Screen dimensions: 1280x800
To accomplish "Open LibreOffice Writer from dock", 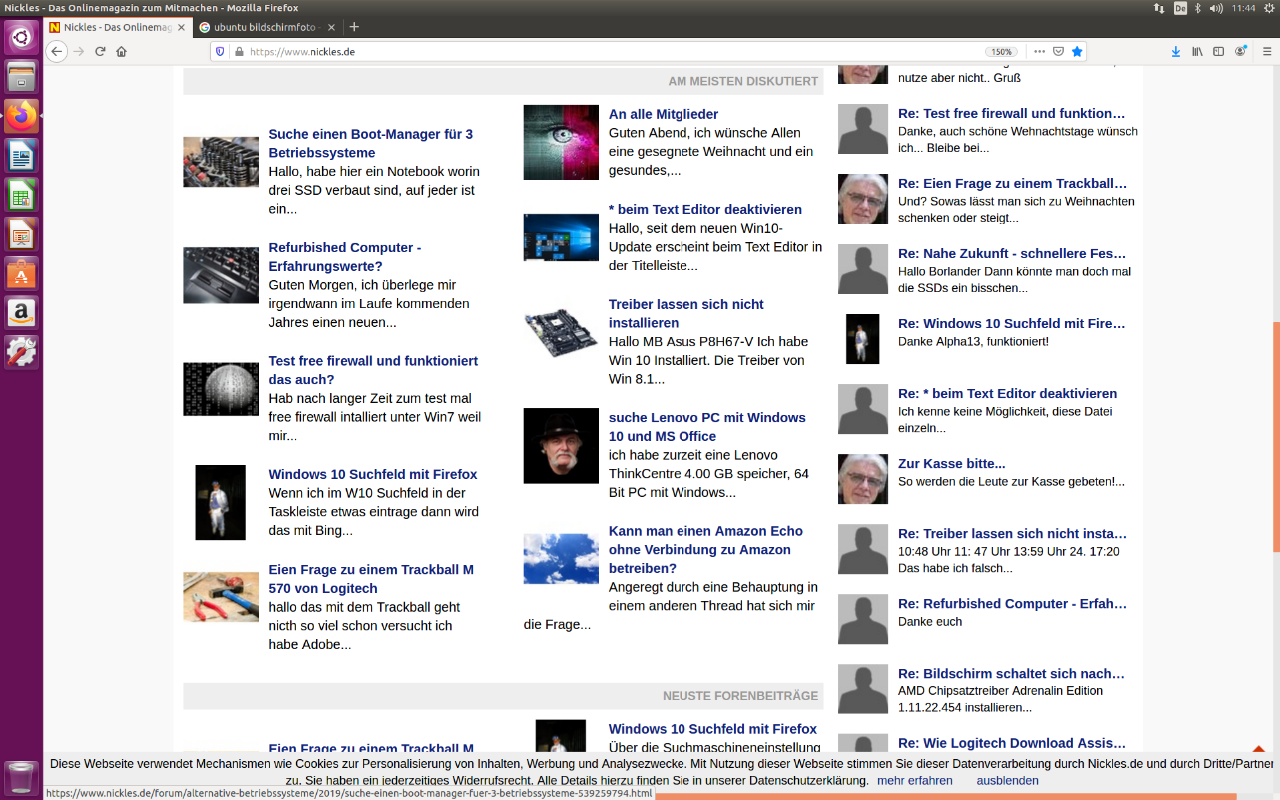I will coord(21,155).
